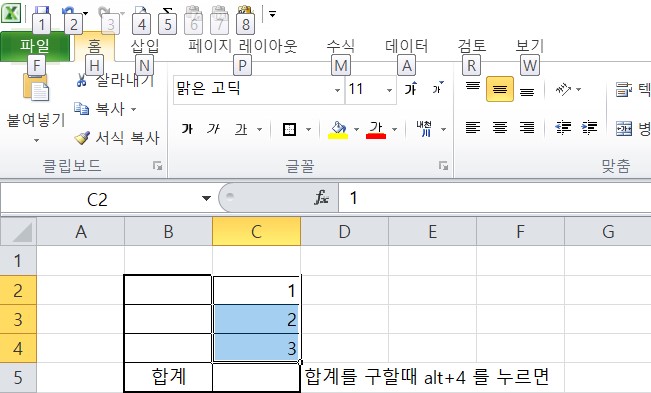651x393 pixels.
Task: Open the Undo history dropdown arrow
Action: [x=85, y=13]
